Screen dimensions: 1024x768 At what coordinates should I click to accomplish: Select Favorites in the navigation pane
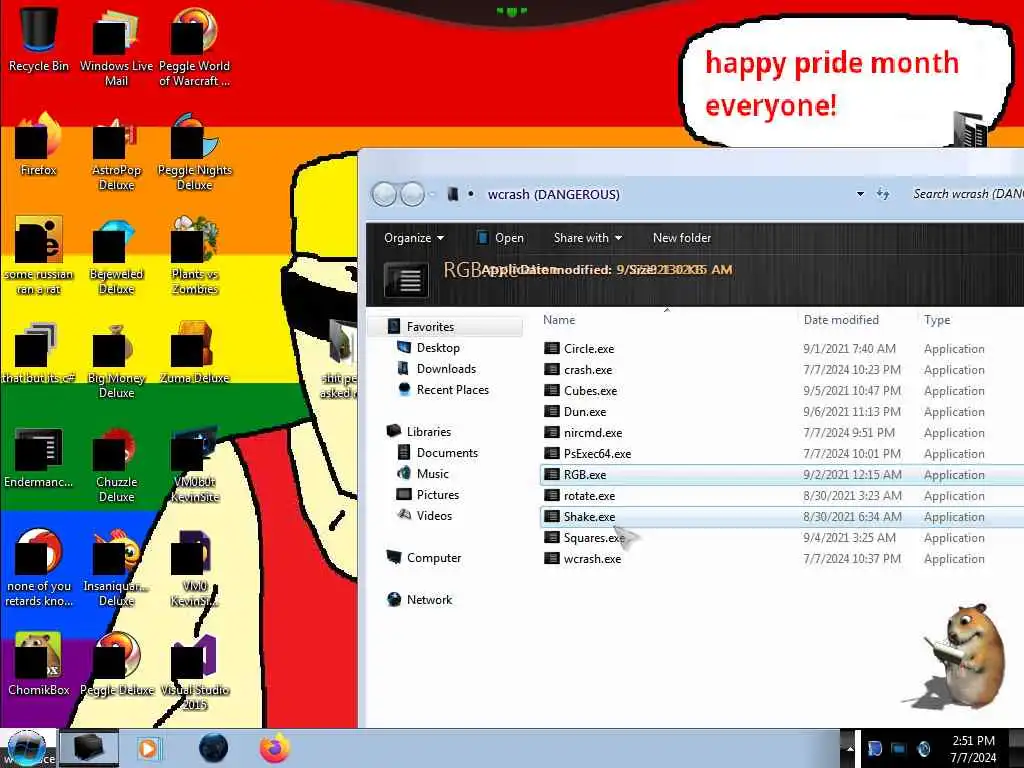tap(430, 327)
